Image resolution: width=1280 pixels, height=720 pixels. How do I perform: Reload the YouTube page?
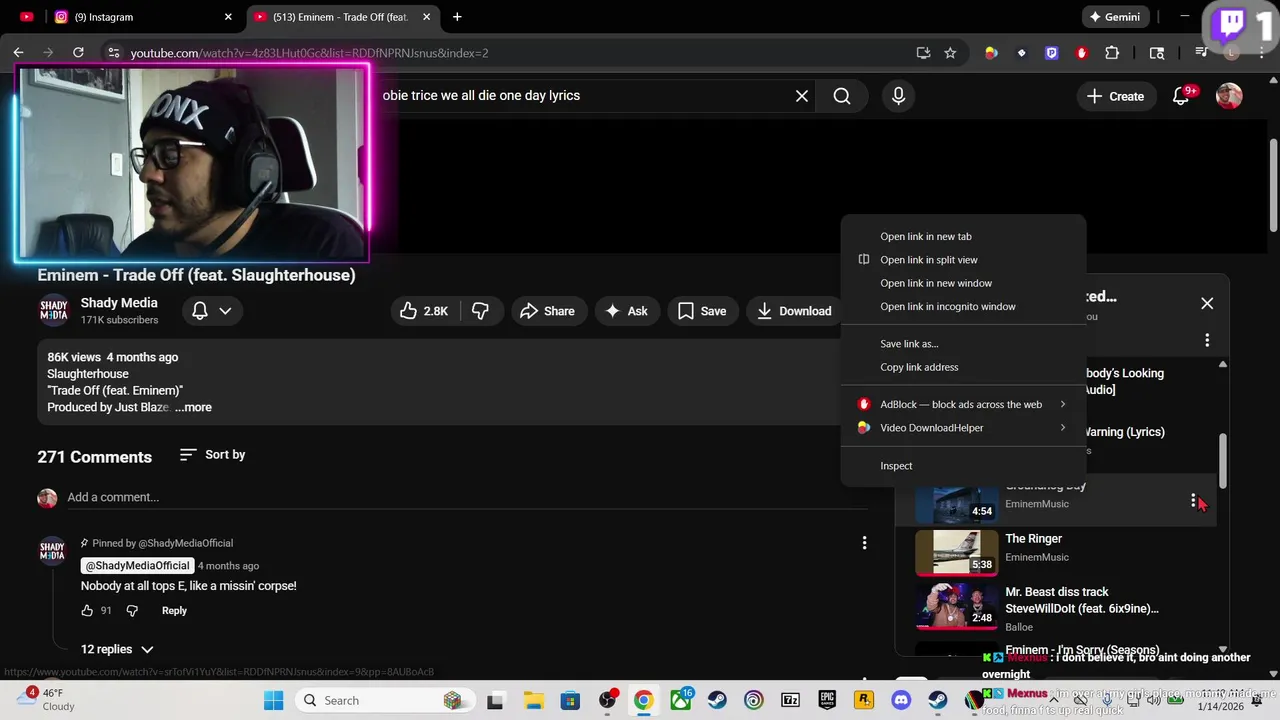[78, 53]
